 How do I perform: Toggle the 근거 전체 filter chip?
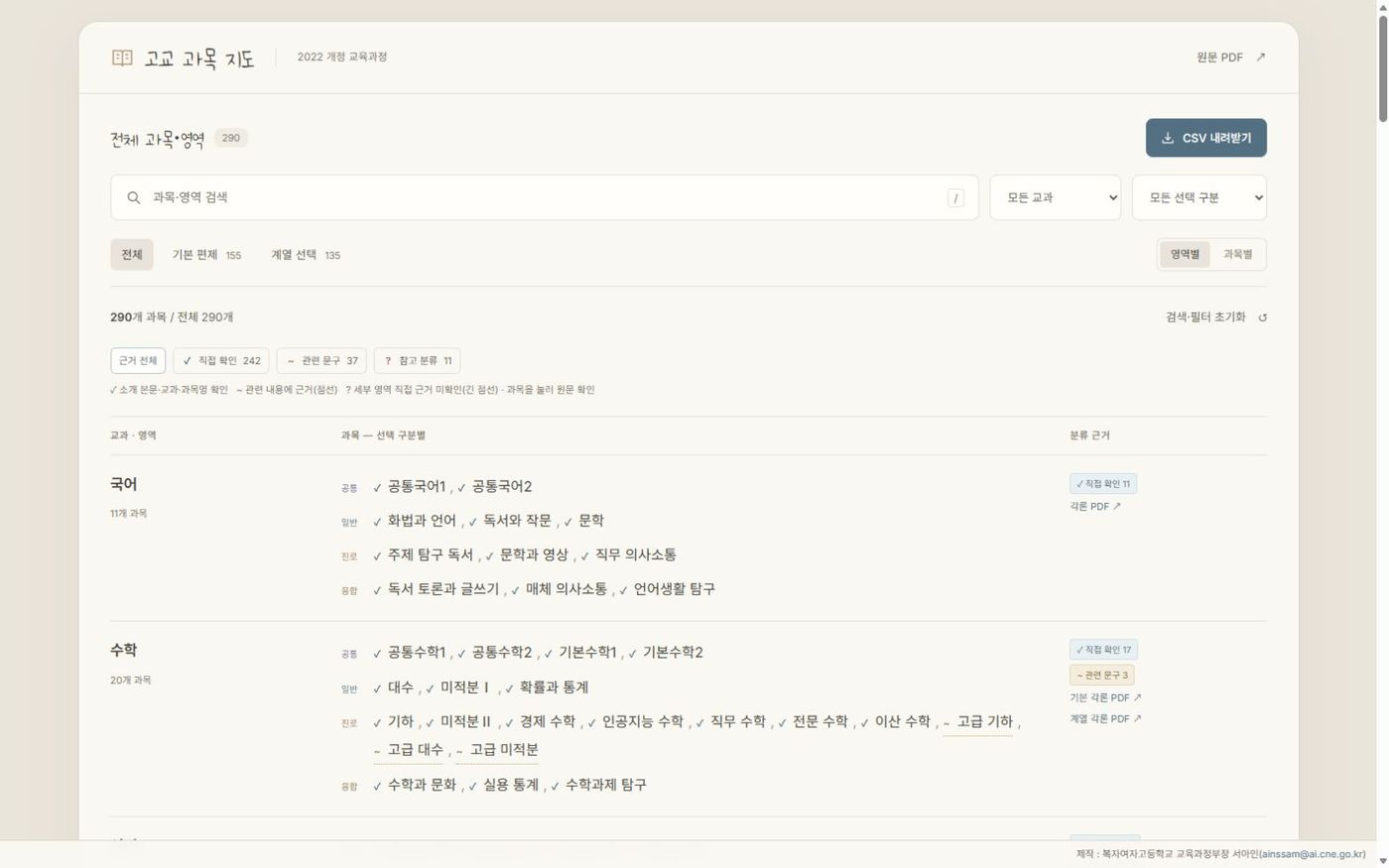point(138,361)
